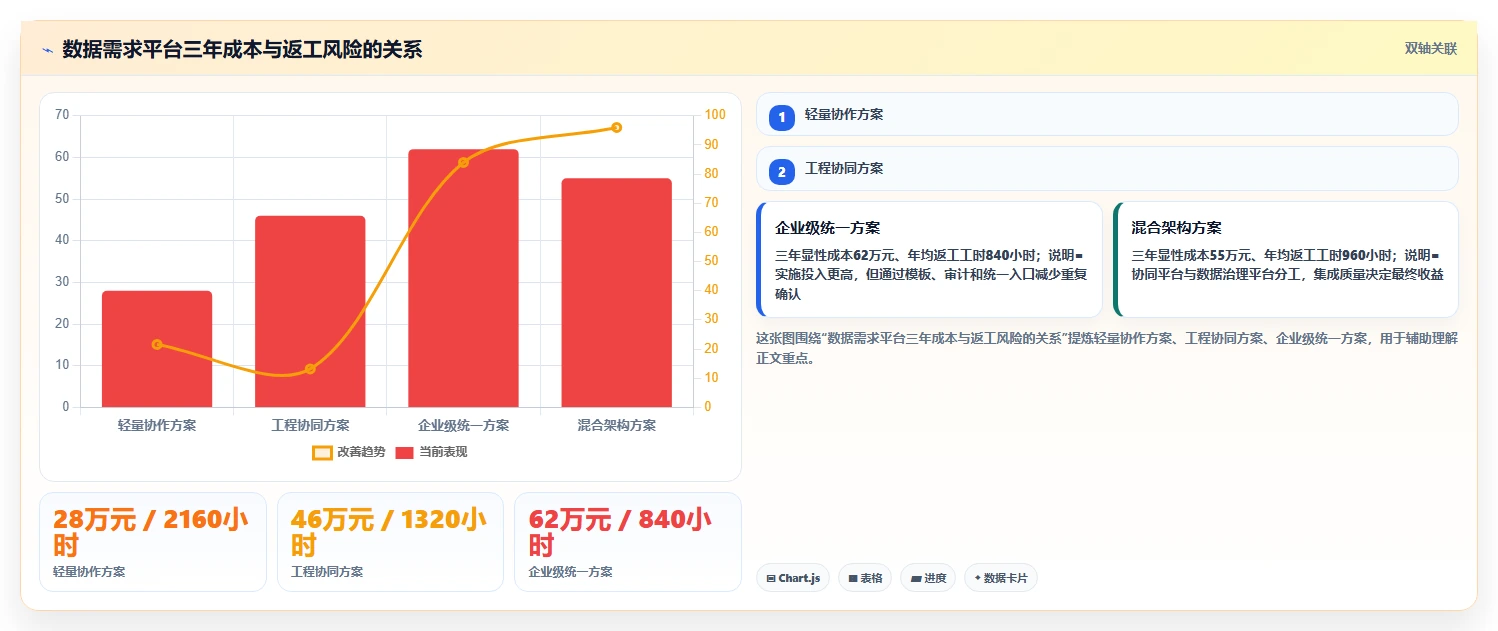The width and height of the screenshot is (1498, 631).
Task: Click the 进度 chip icon
Action: pyautogui.click(x=916, y=578)
